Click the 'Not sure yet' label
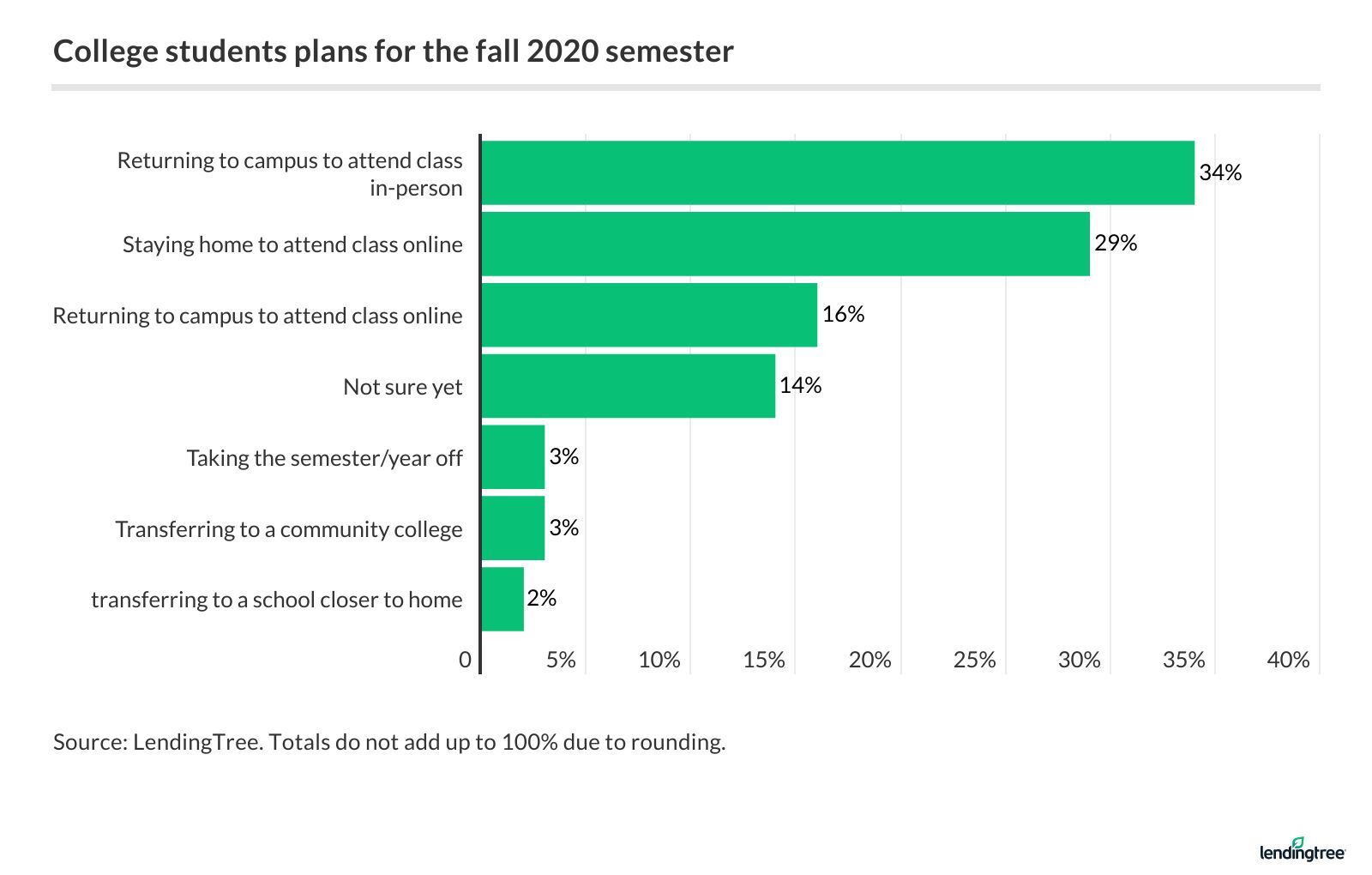1372x875 pixels. pos(402,387)
